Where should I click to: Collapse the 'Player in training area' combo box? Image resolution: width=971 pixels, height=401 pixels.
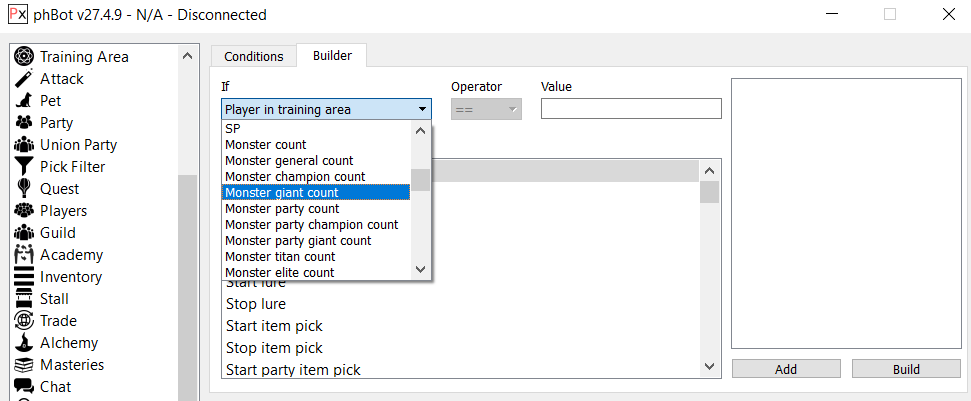pyautogui.click(x=326, y=109)
